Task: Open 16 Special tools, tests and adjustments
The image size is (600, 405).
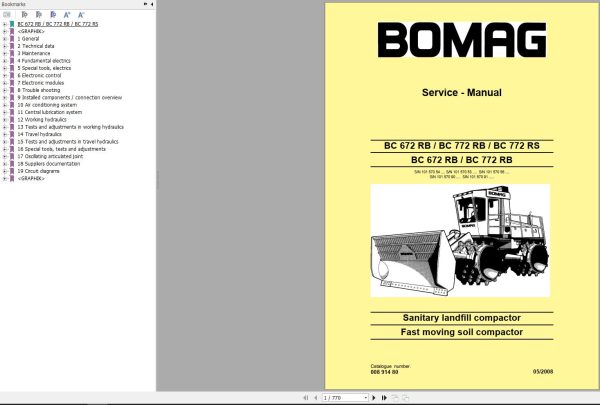Action: [61, 149]
